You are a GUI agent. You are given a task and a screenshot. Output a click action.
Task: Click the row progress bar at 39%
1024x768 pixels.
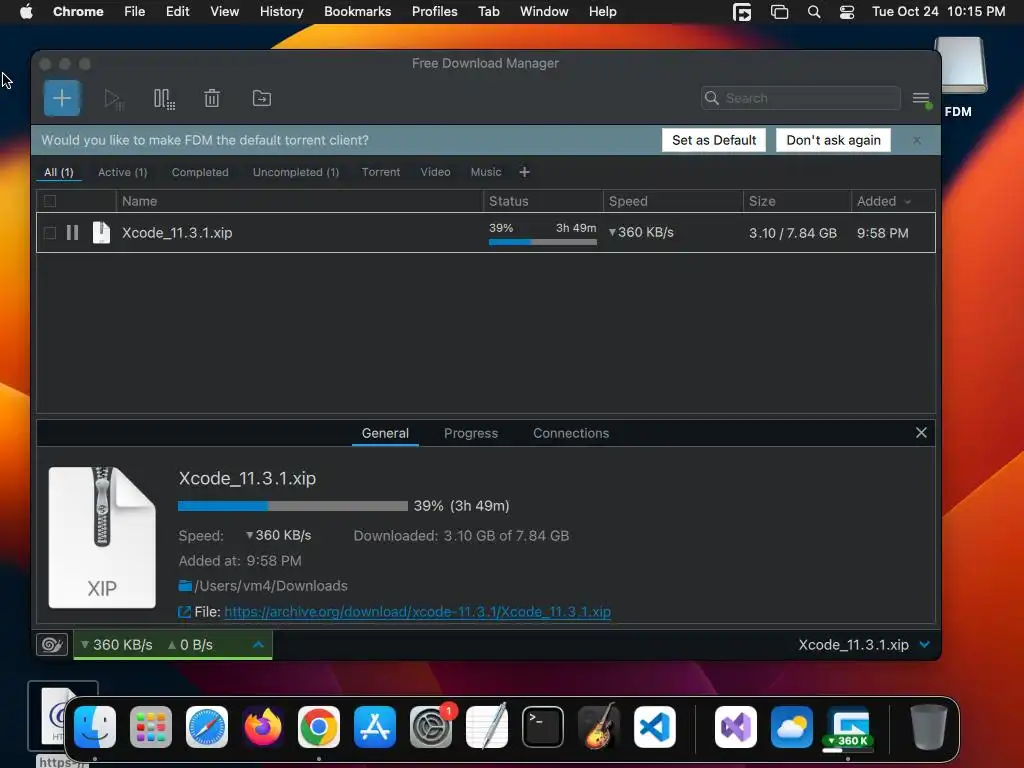pos(543,242)
